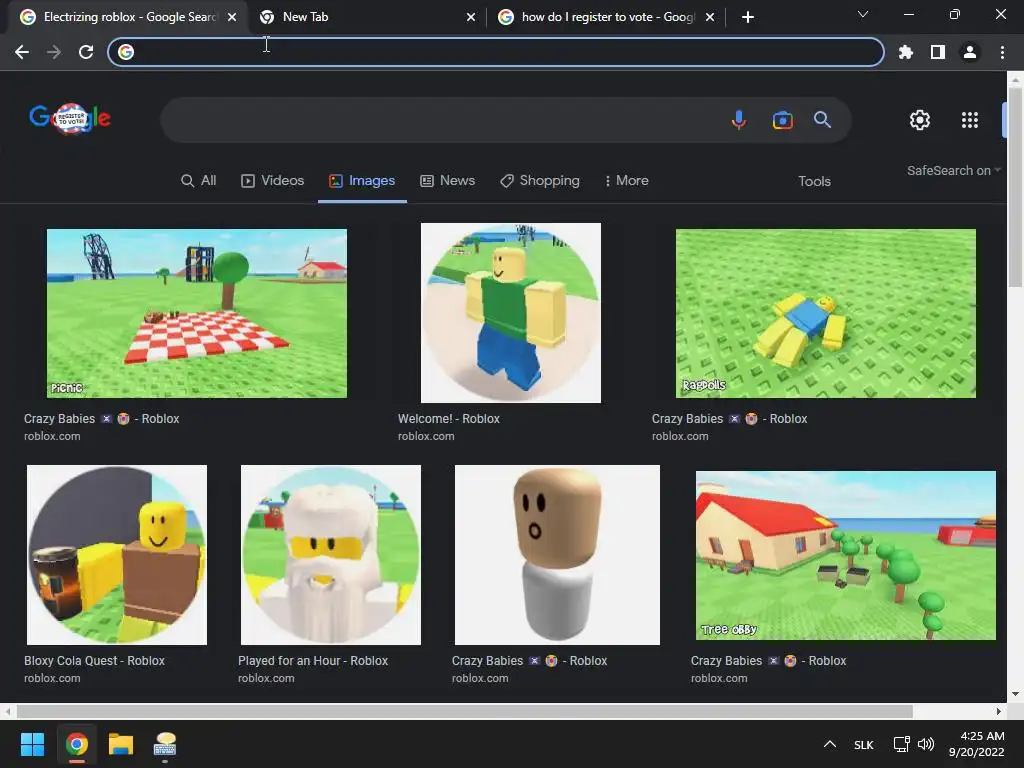Click the Played for an Hour - Roblox link
This screenshot has width=1024, height=768.
(313, 661)
